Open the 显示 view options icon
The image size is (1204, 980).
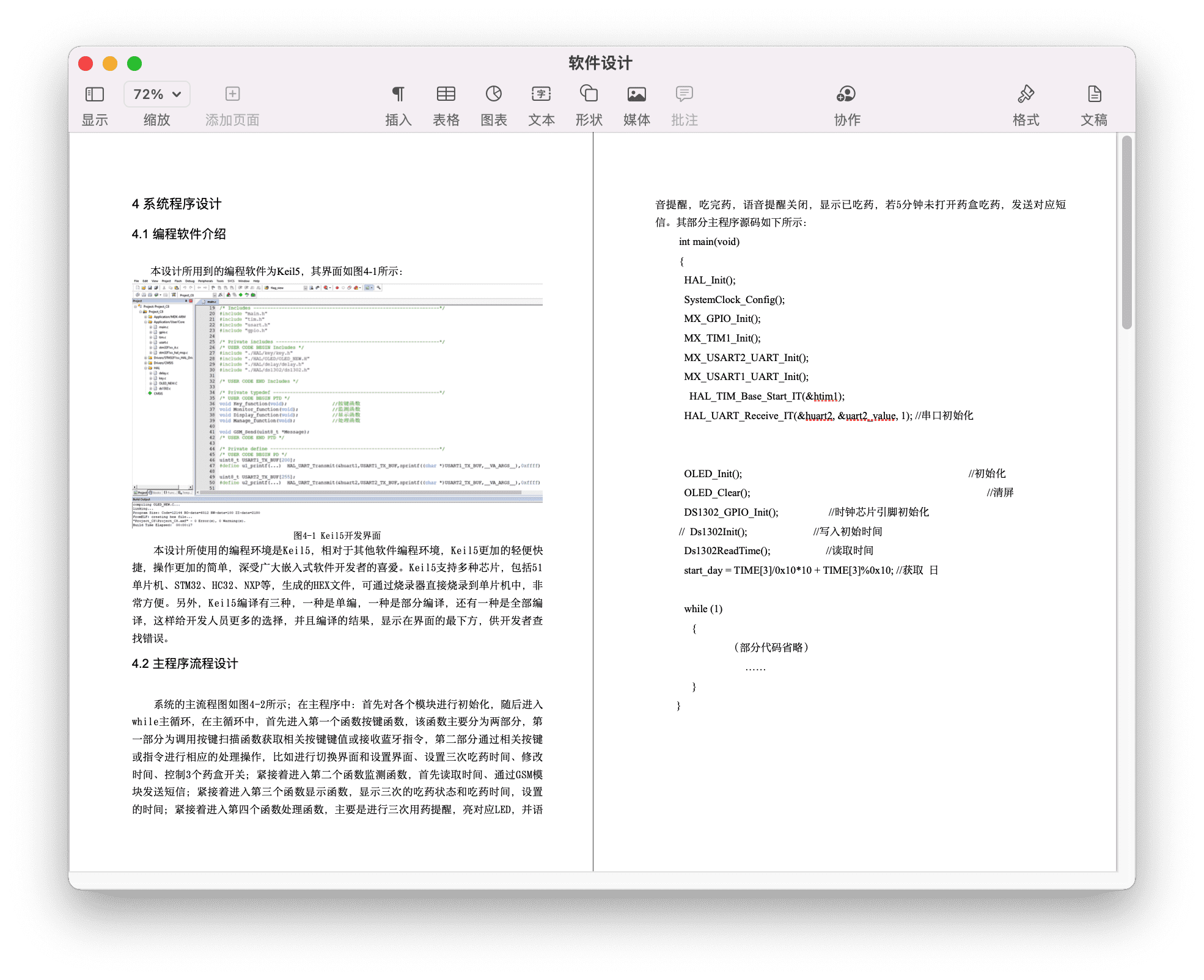tap(95, 94)
